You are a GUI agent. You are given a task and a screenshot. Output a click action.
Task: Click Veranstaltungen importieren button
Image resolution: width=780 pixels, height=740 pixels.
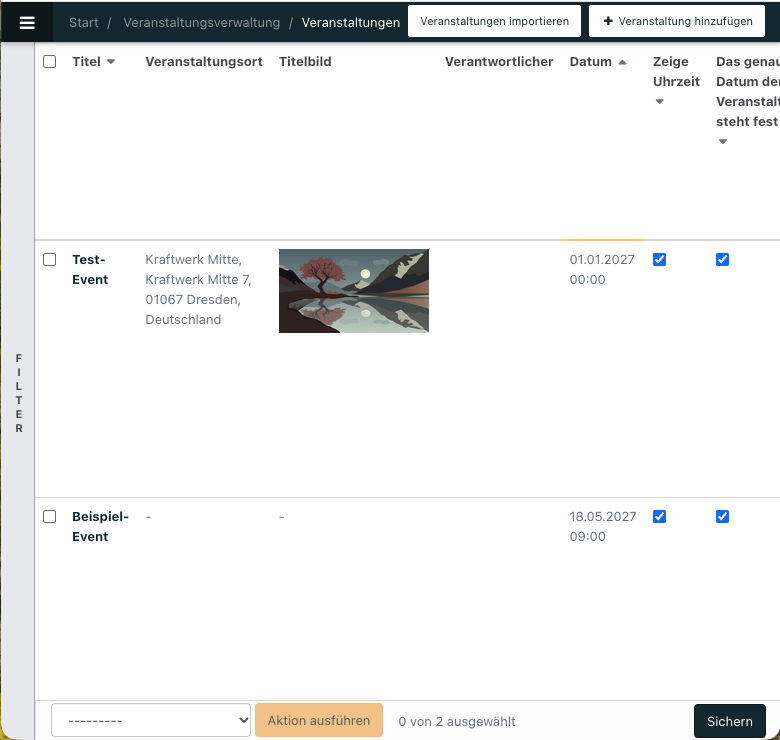(494, 21)
